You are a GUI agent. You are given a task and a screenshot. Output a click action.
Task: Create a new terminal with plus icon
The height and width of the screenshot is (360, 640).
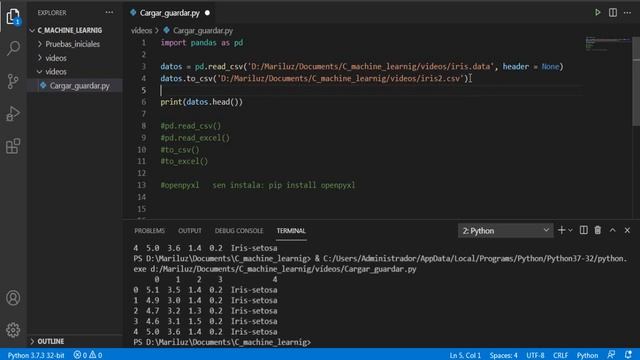561,230
